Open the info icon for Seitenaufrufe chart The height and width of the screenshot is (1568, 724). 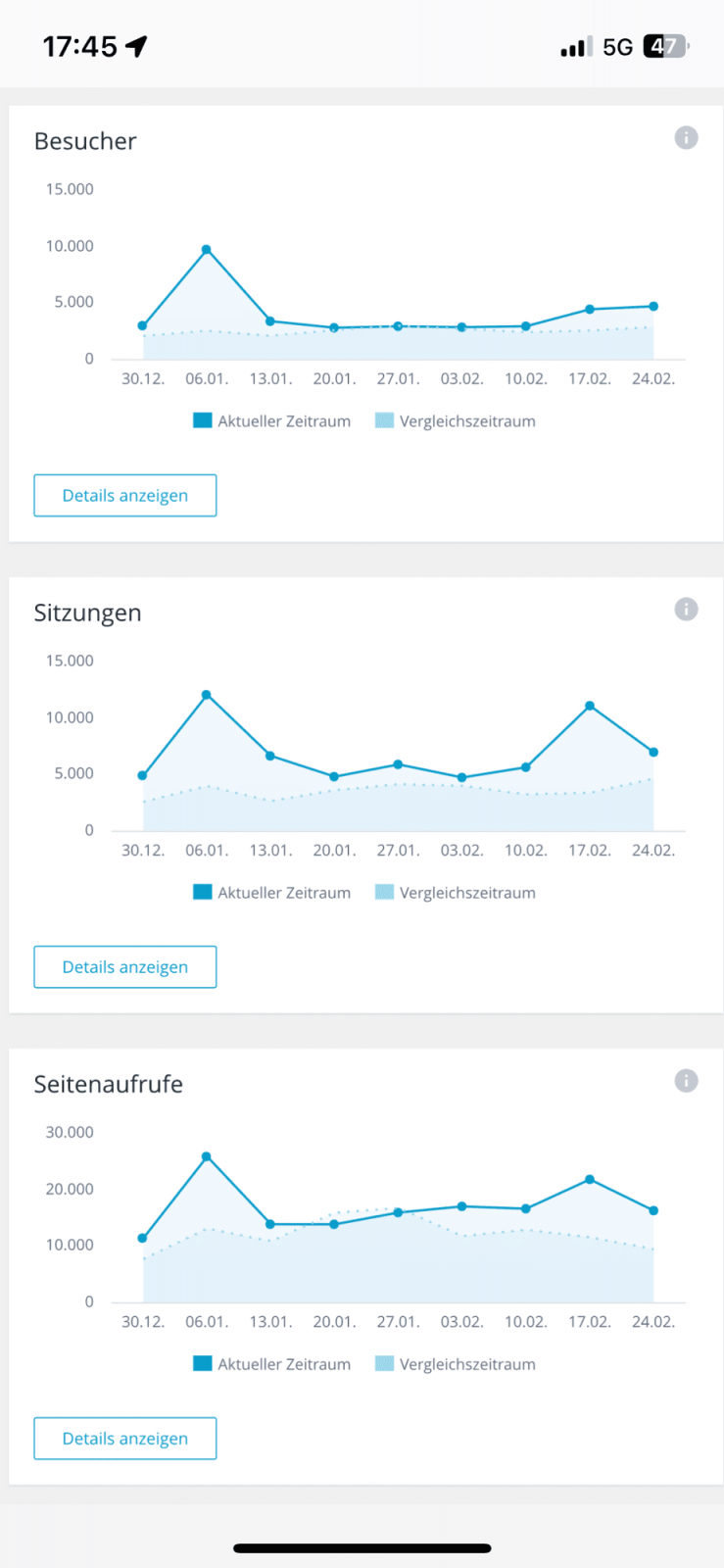coord(686,1081)
